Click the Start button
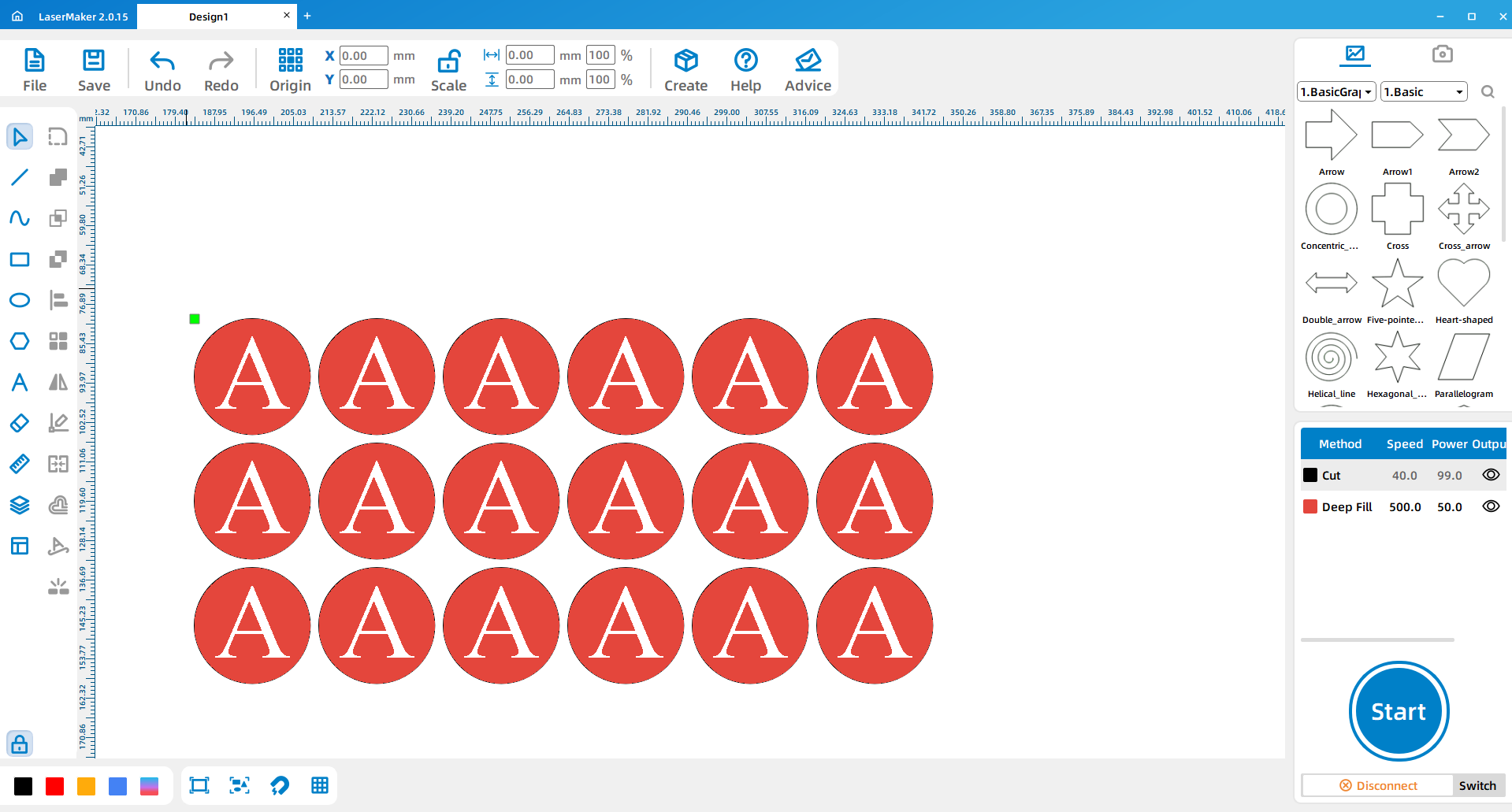This screenshot has width=1512, height=812. tap(1399, 711)
